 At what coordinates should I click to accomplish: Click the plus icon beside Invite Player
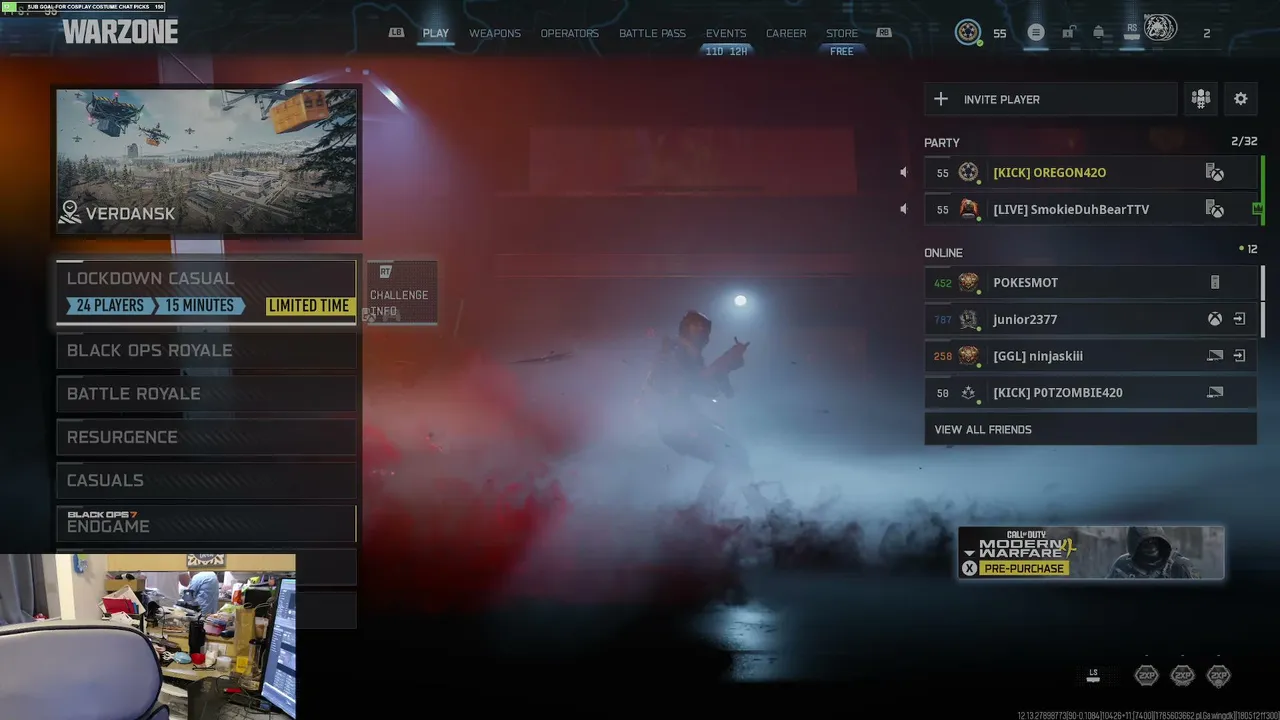point(941,99)
